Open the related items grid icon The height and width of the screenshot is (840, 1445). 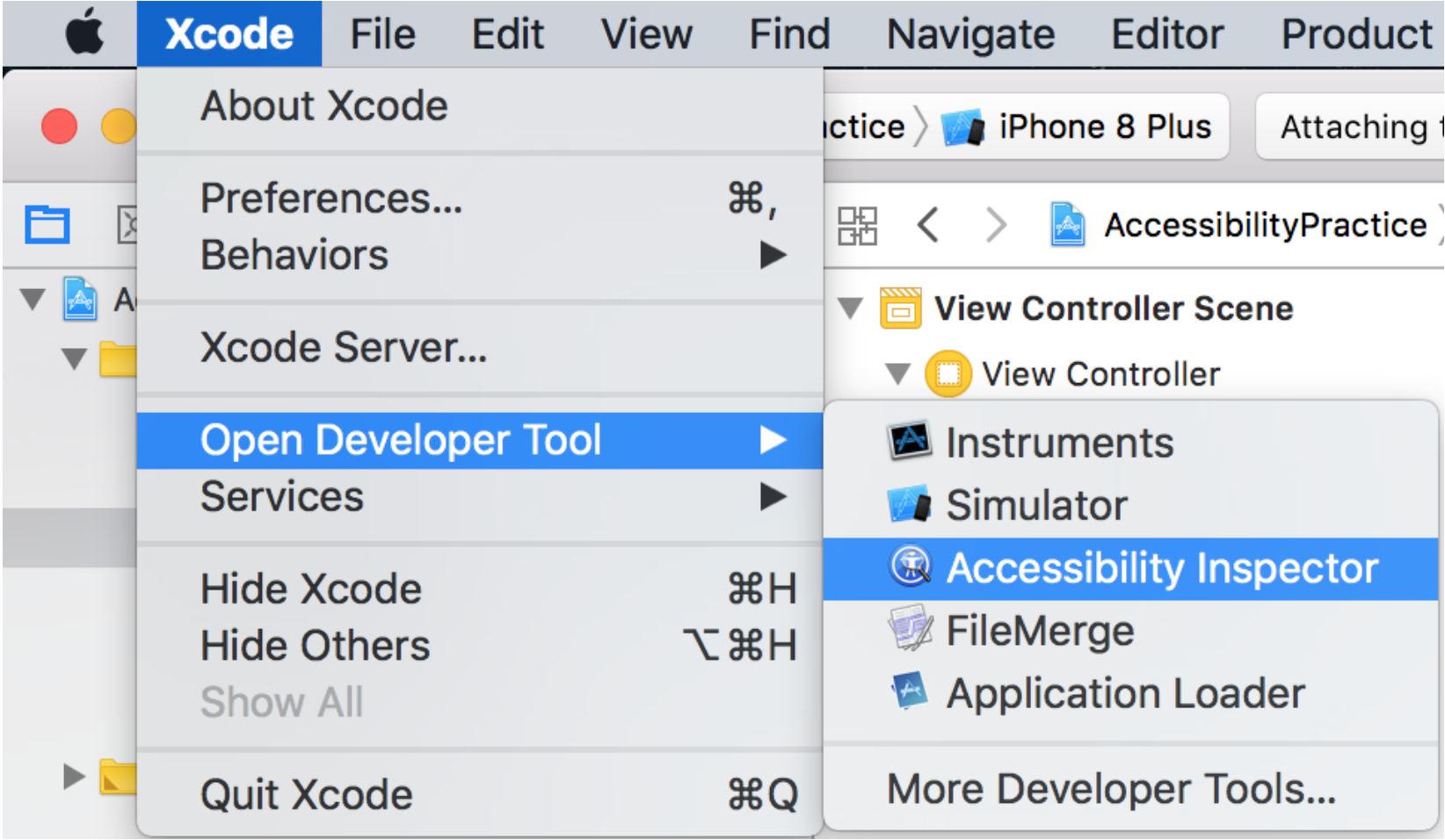click(857, 226)
